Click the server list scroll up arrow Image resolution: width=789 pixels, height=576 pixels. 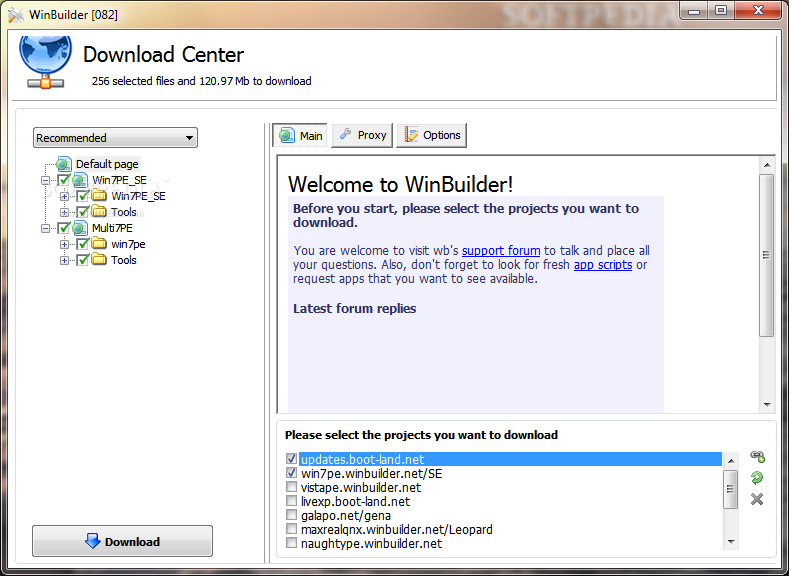click(x=731, y=461)
